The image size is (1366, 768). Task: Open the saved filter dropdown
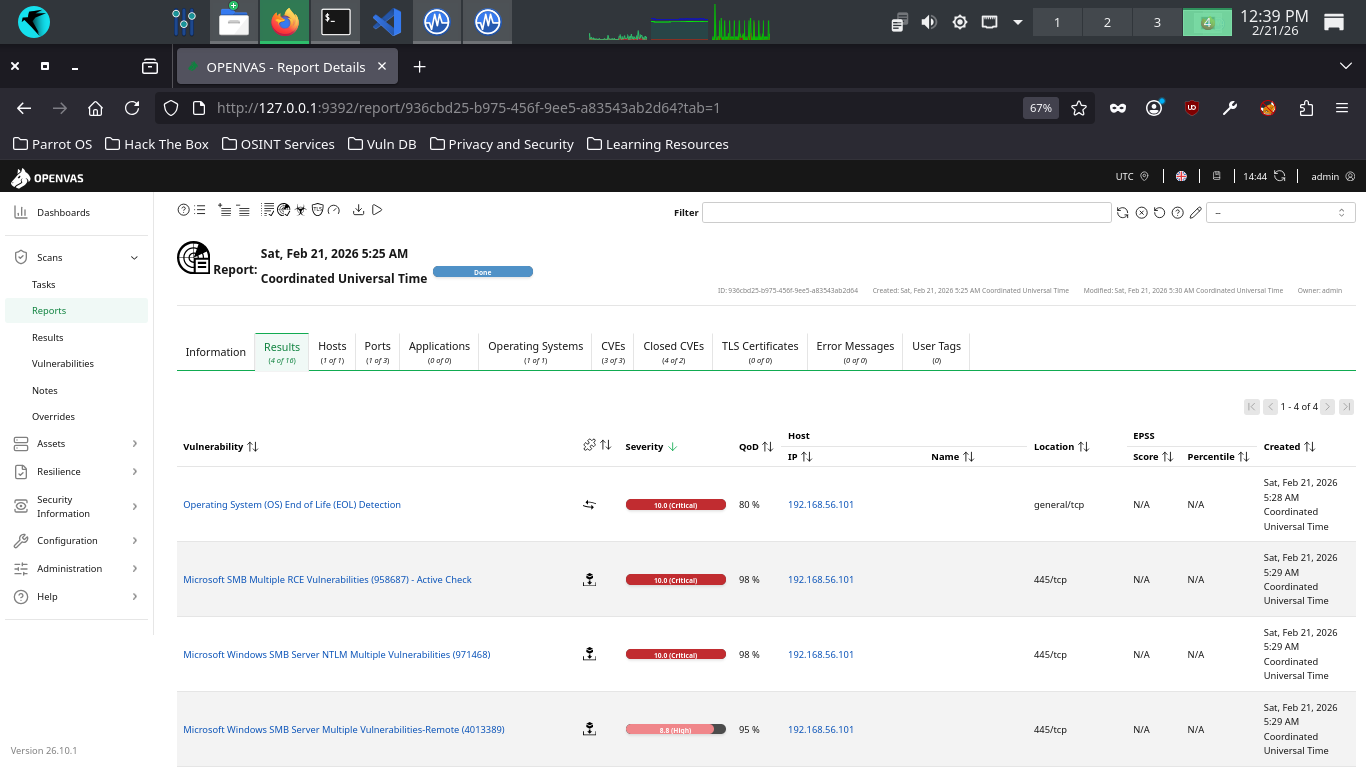pos(1280,213)
